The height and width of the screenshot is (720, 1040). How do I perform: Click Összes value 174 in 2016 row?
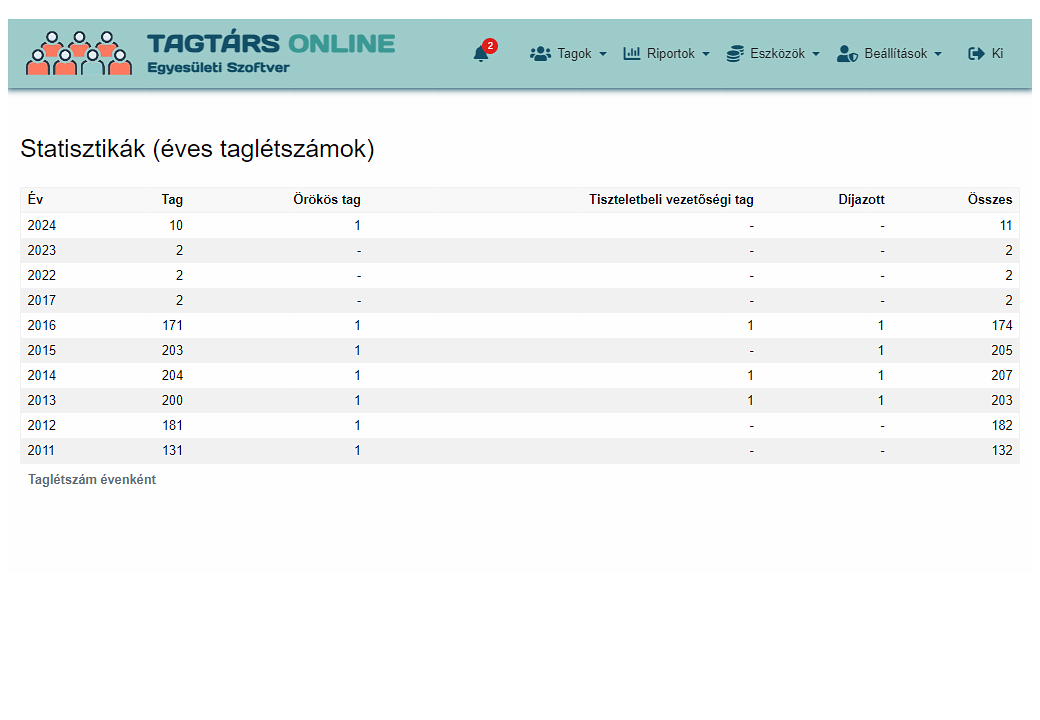[x=1002, y=326]
